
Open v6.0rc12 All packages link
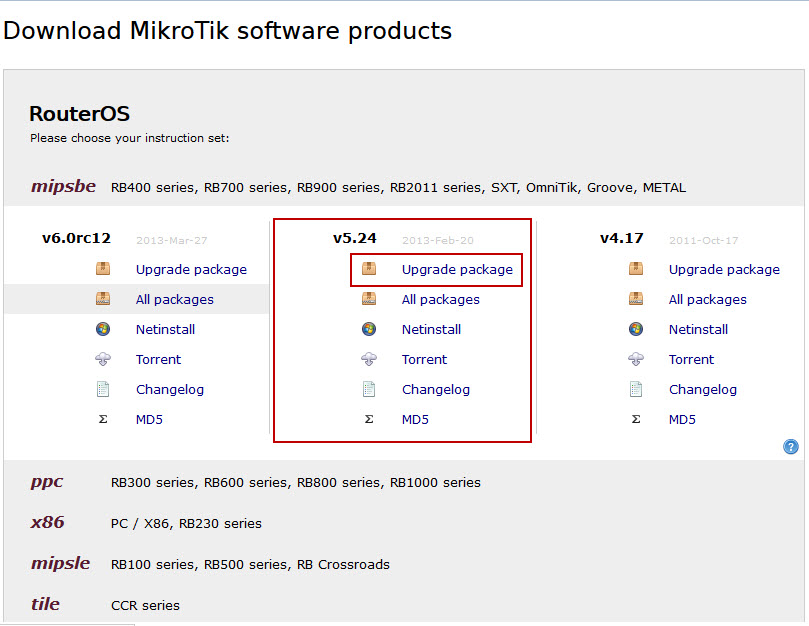174,300
